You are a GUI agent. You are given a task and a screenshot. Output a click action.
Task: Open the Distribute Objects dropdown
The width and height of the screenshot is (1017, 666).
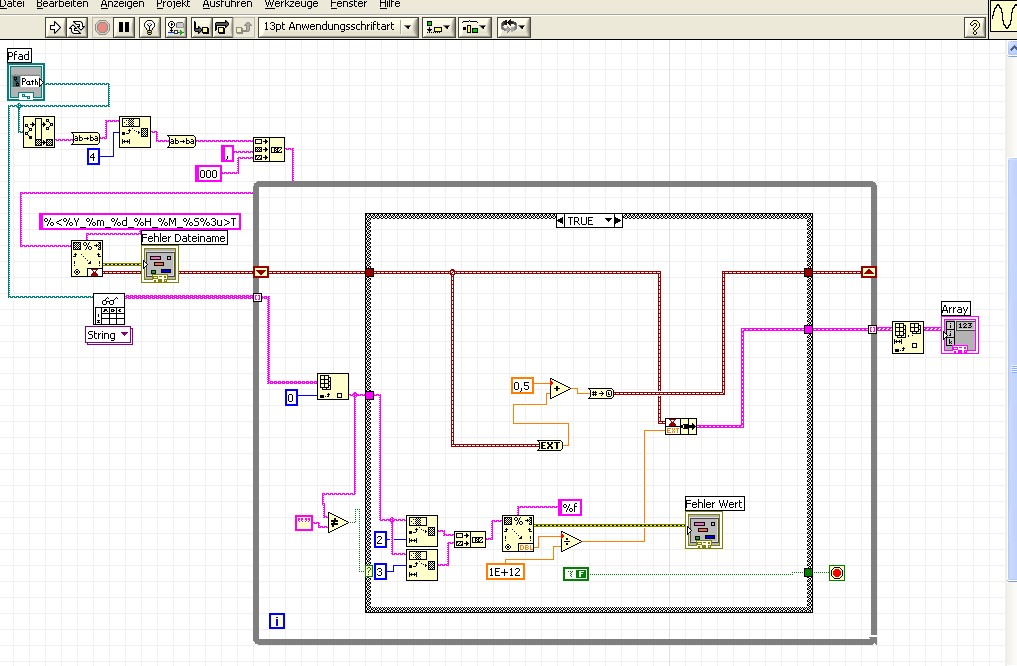475,27
